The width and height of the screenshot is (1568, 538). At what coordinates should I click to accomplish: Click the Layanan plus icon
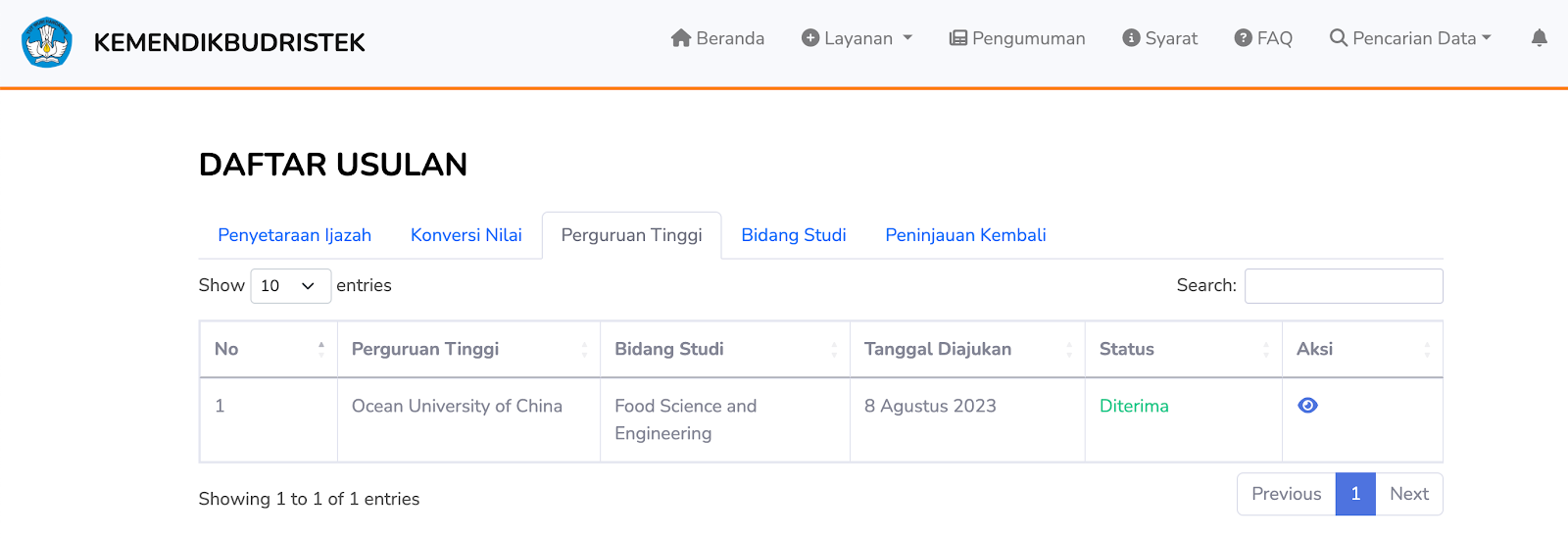[x=810, y=38]
